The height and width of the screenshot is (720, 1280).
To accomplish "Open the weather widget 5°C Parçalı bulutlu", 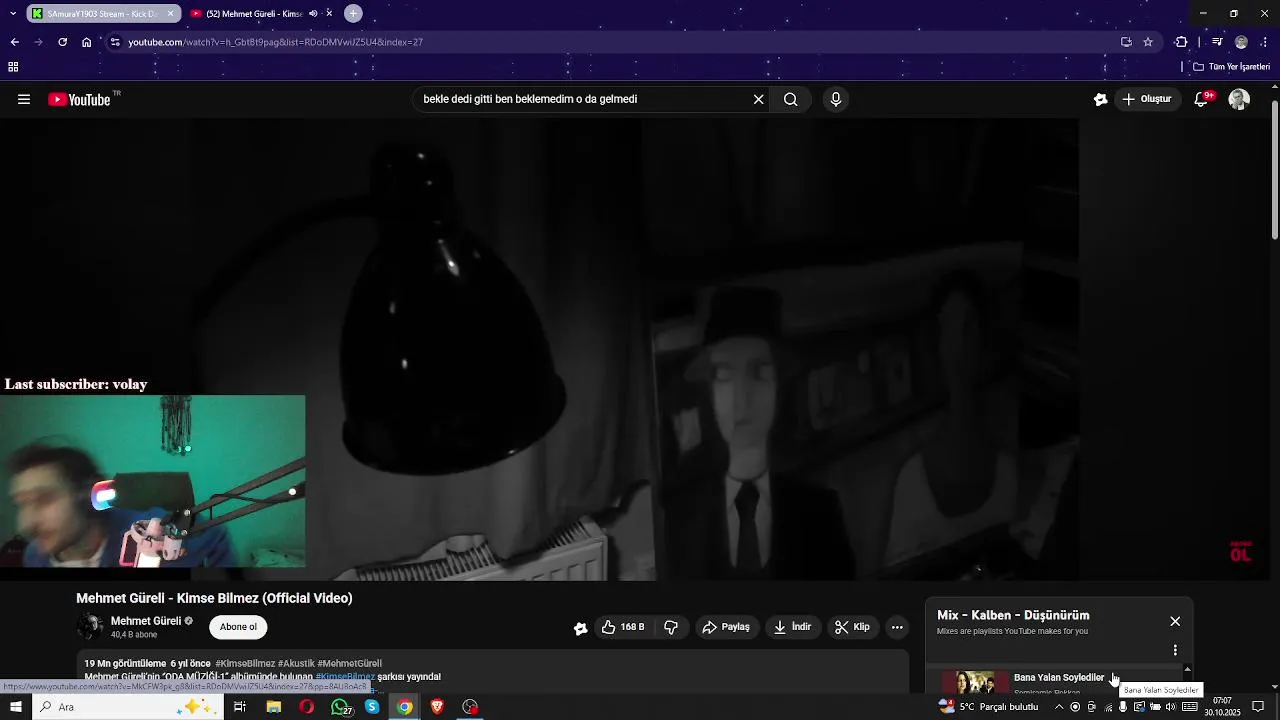I will (988, 707).
